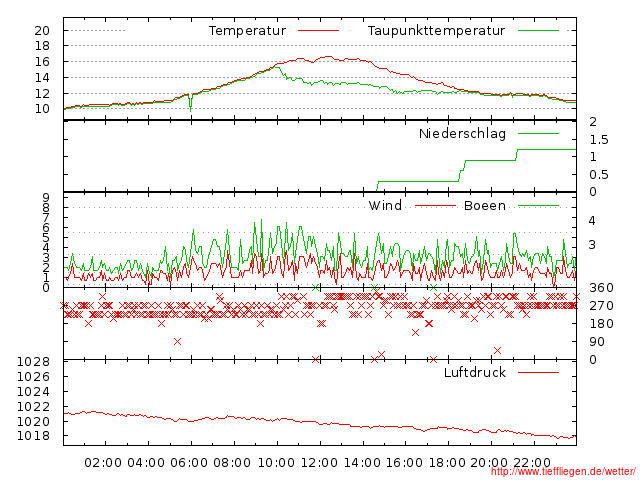Click the Temperatur legend label
The width and height of the screenshot is (640, 480).
pyautogui.click(x=247, y=31)
